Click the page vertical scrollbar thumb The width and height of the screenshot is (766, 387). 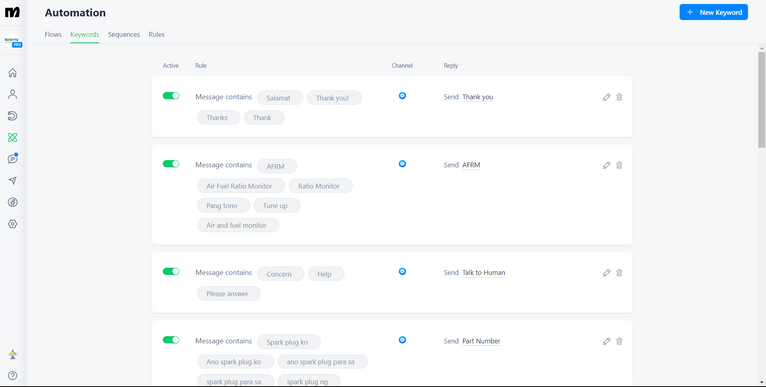pyautogui.click(x=762, y=99)
